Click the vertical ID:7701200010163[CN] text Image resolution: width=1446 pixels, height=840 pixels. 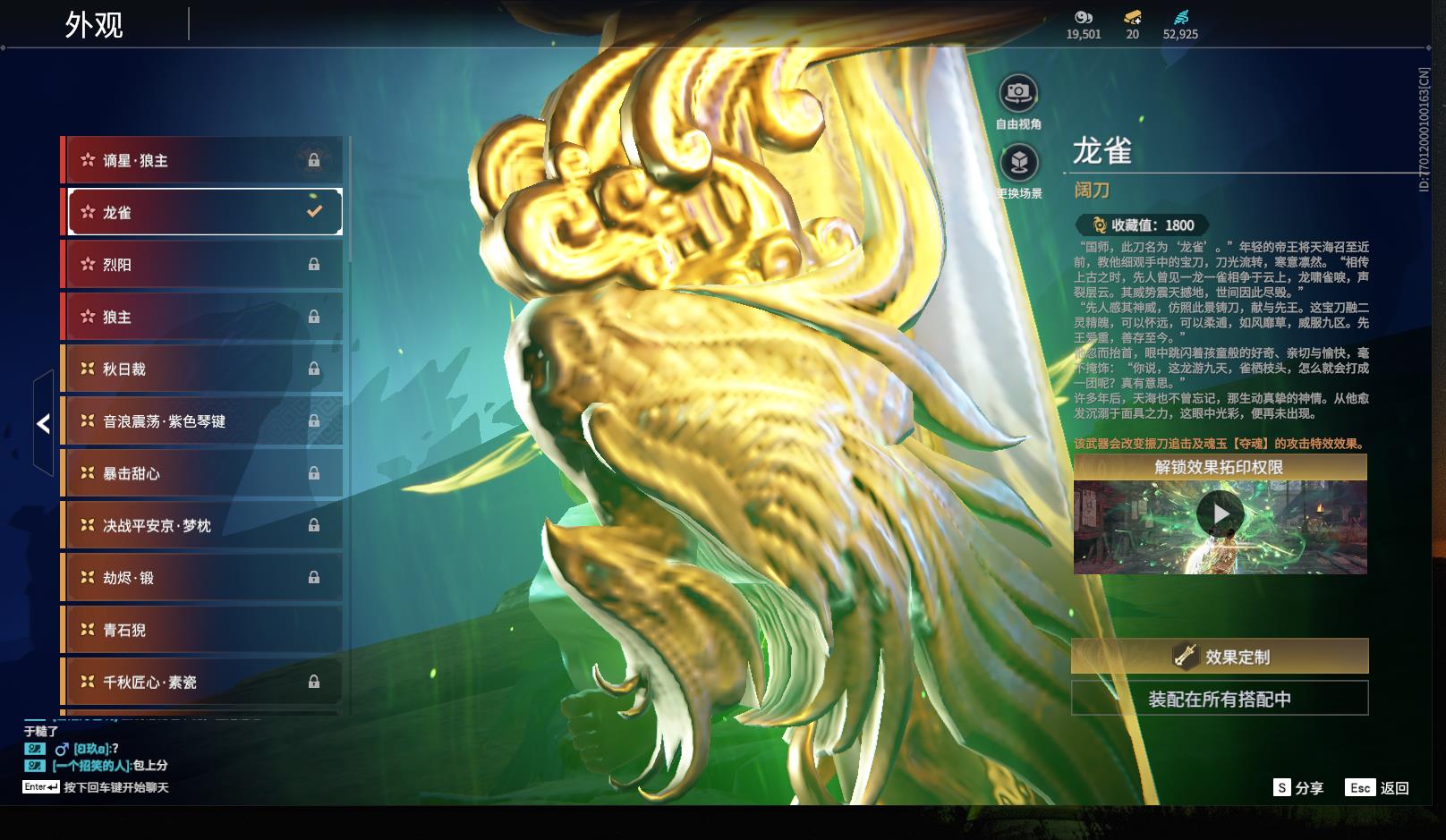coord(1424,130)
